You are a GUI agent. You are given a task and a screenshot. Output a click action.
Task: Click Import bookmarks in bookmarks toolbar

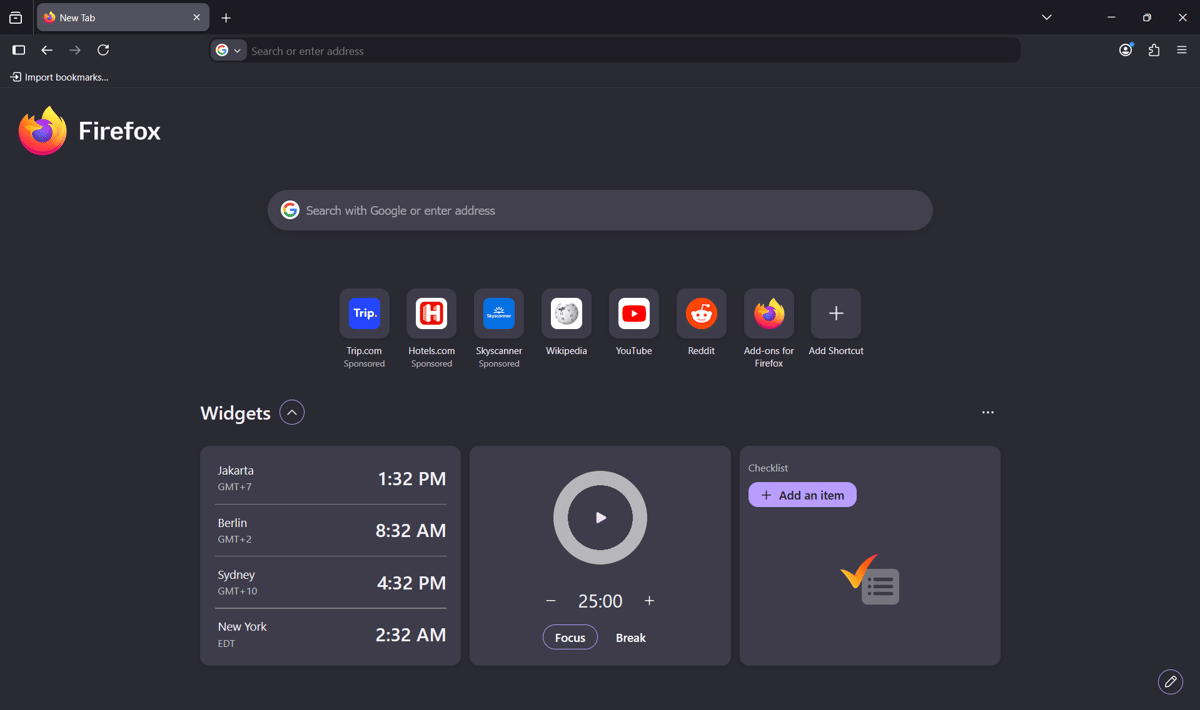click(59, 77)
